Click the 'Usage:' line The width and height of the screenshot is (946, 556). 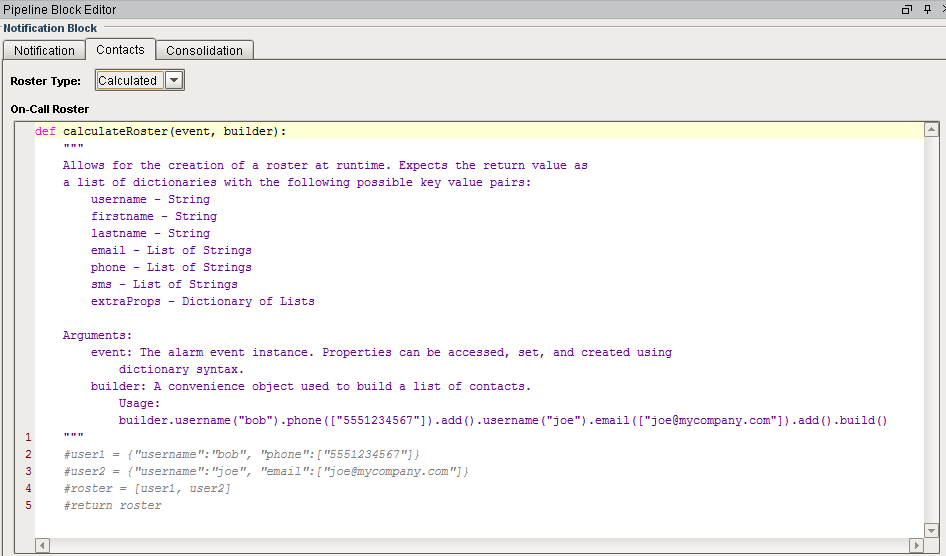139,403
